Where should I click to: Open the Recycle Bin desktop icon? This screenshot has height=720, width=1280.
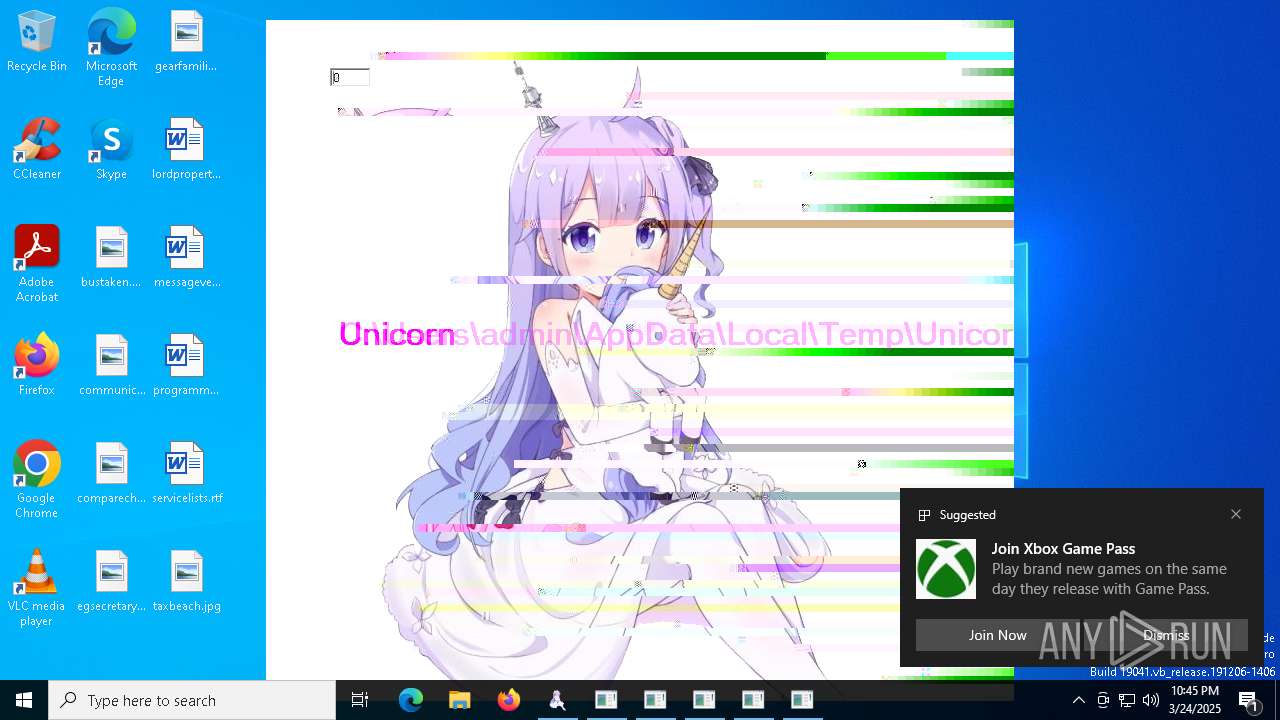click(x=37, y=42)
